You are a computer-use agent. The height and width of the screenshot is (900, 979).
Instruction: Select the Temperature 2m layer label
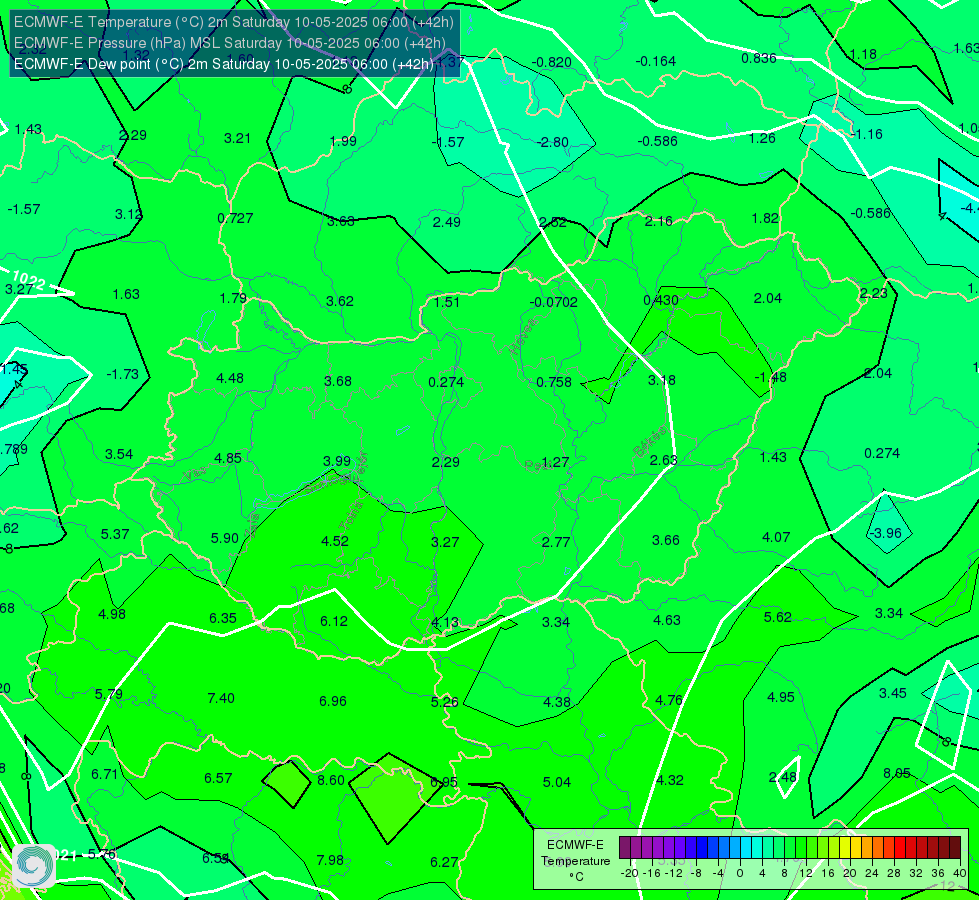(234, 22)
